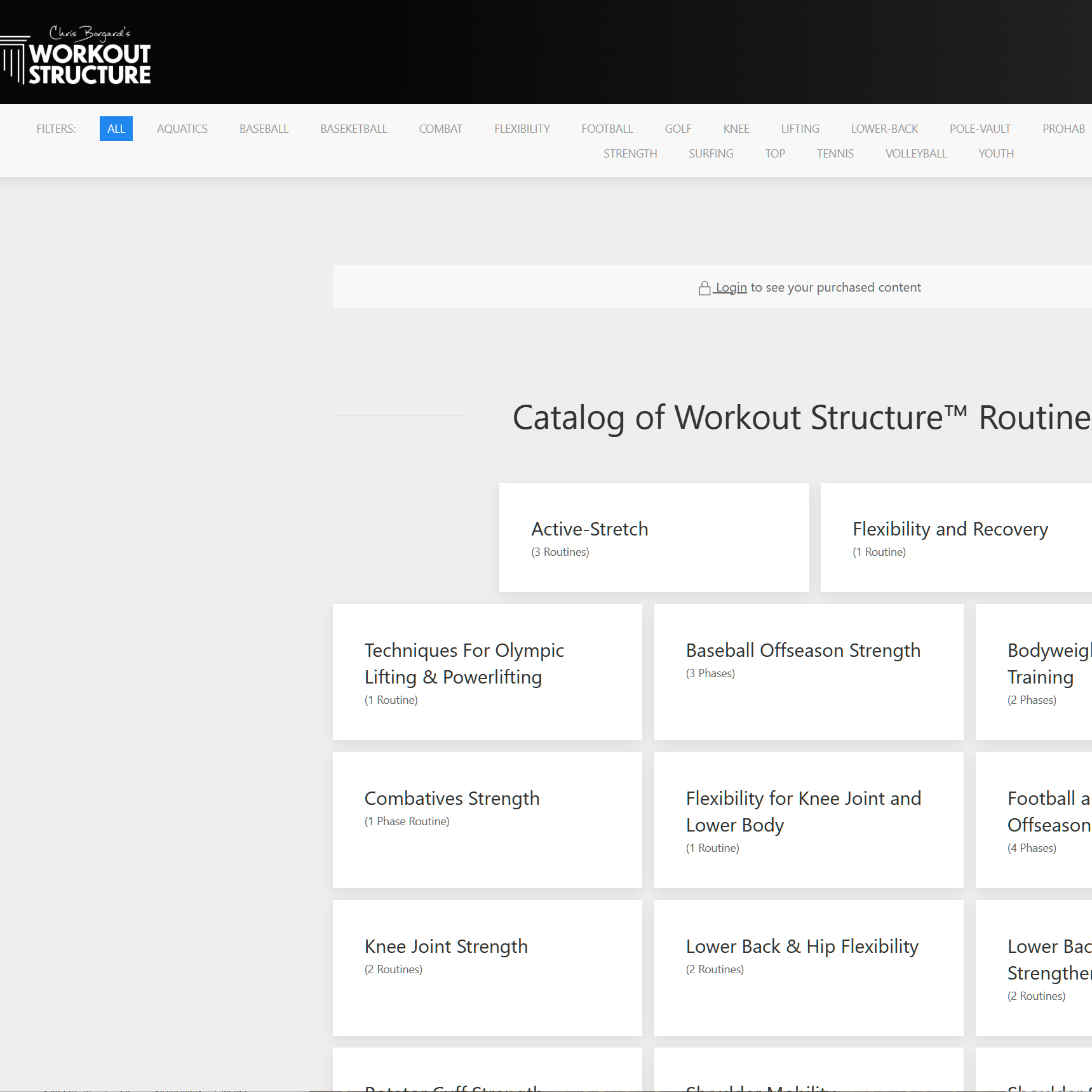This screenshot has width=1092, height=1092.
Task: Choose the YOUTH filter
Action: (995, 154)
